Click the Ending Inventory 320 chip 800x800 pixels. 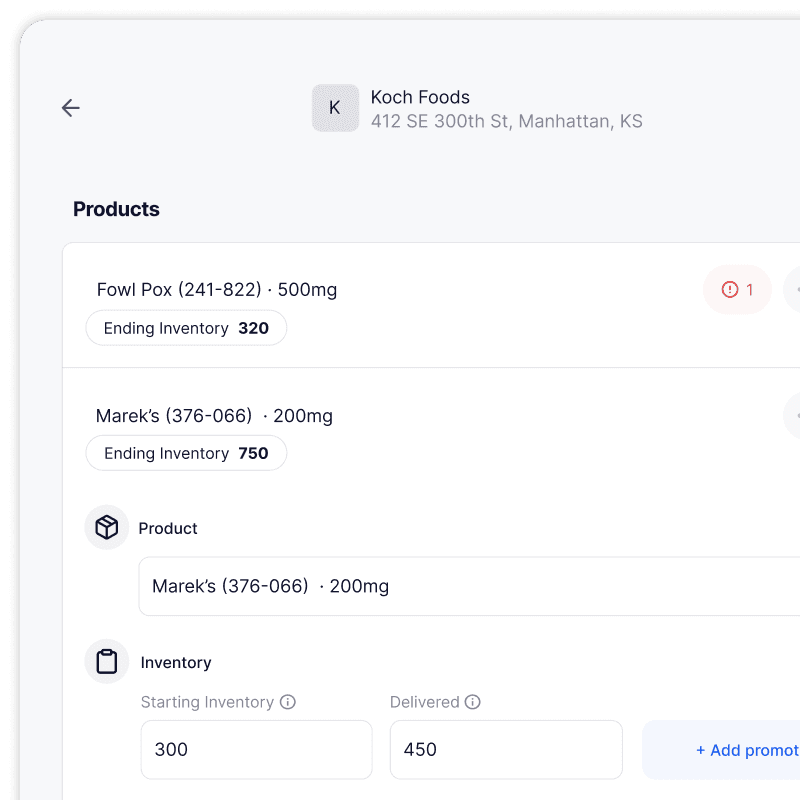pyautogui.click(x=186, y=328)
